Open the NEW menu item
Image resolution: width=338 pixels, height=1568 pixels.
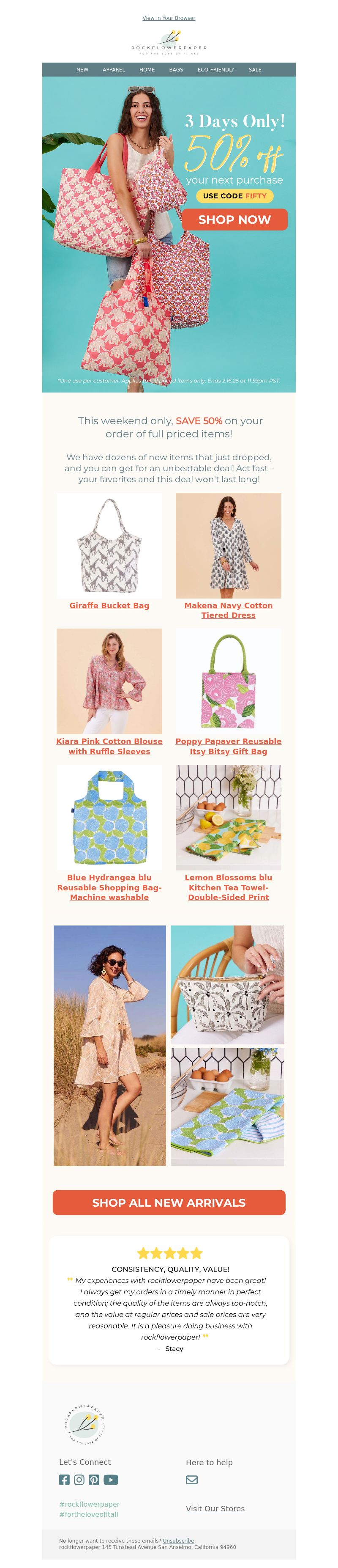(x=82, y=69)
